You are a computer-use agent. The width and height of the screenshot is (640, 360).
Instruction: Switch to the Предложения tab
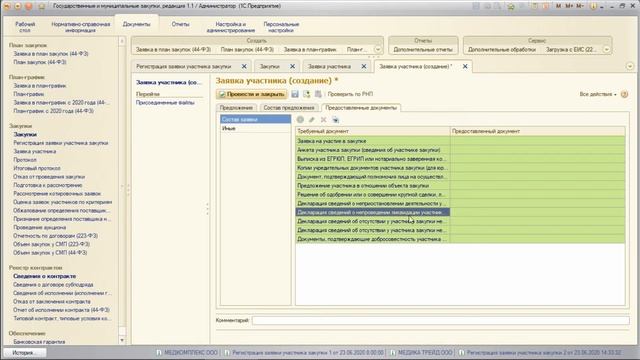[x=236, y=108]
